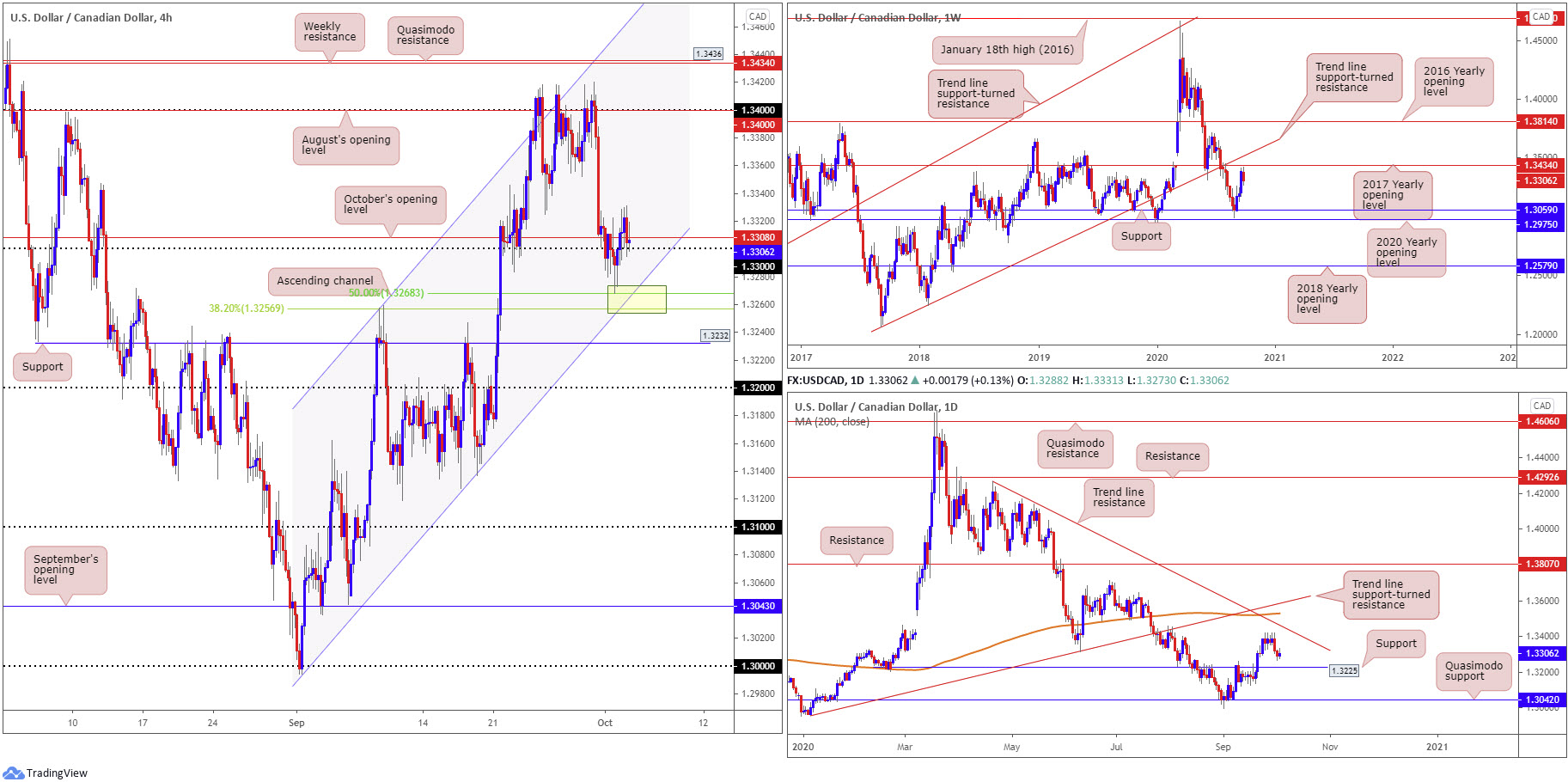
Task: Click the Sep date on 4h axis
Action: 296,723
